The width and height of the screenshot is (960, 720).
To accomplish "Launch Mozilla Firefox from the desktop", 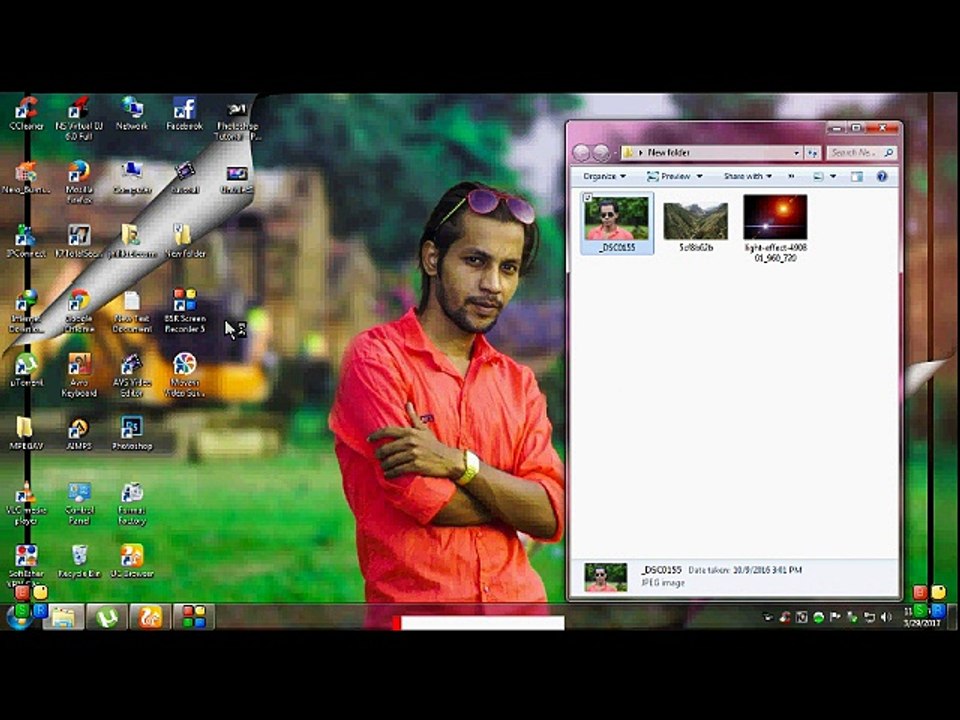I will click(x=79, y=182).
